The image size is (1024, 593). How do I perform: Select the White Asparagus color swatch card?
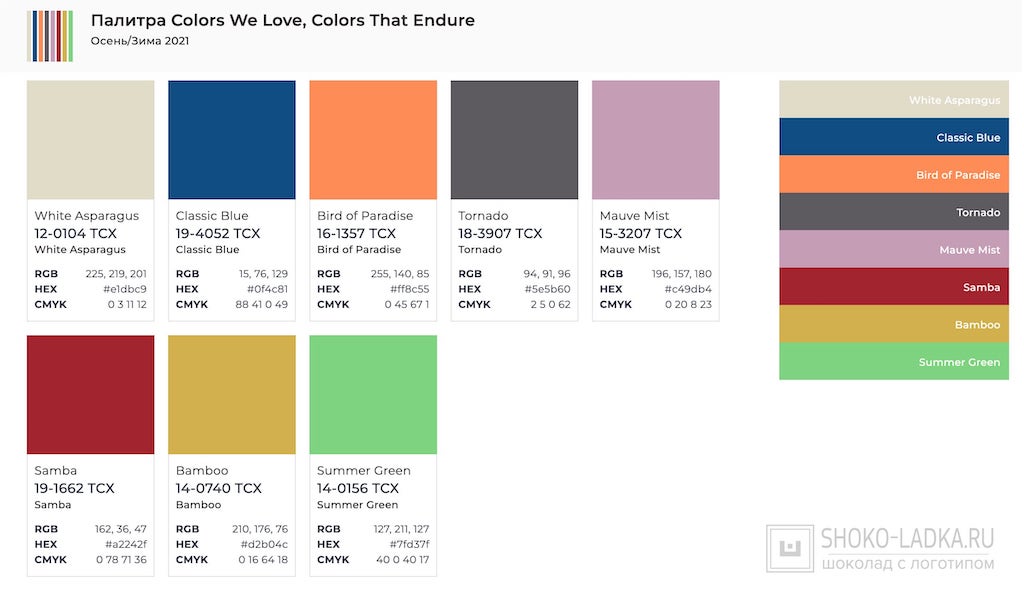[90, 140]
